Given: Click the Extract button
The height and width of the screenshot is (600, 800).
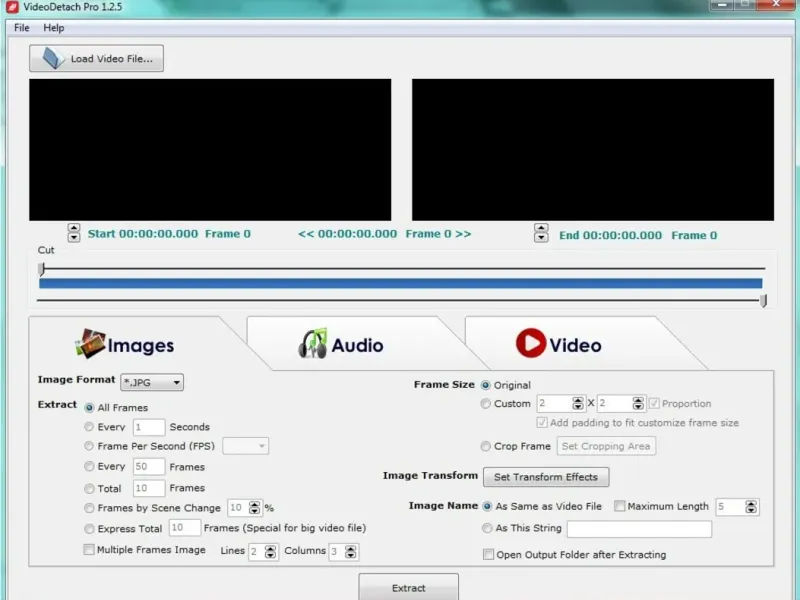Looking at the screenshot, I should tap(408, 587).
